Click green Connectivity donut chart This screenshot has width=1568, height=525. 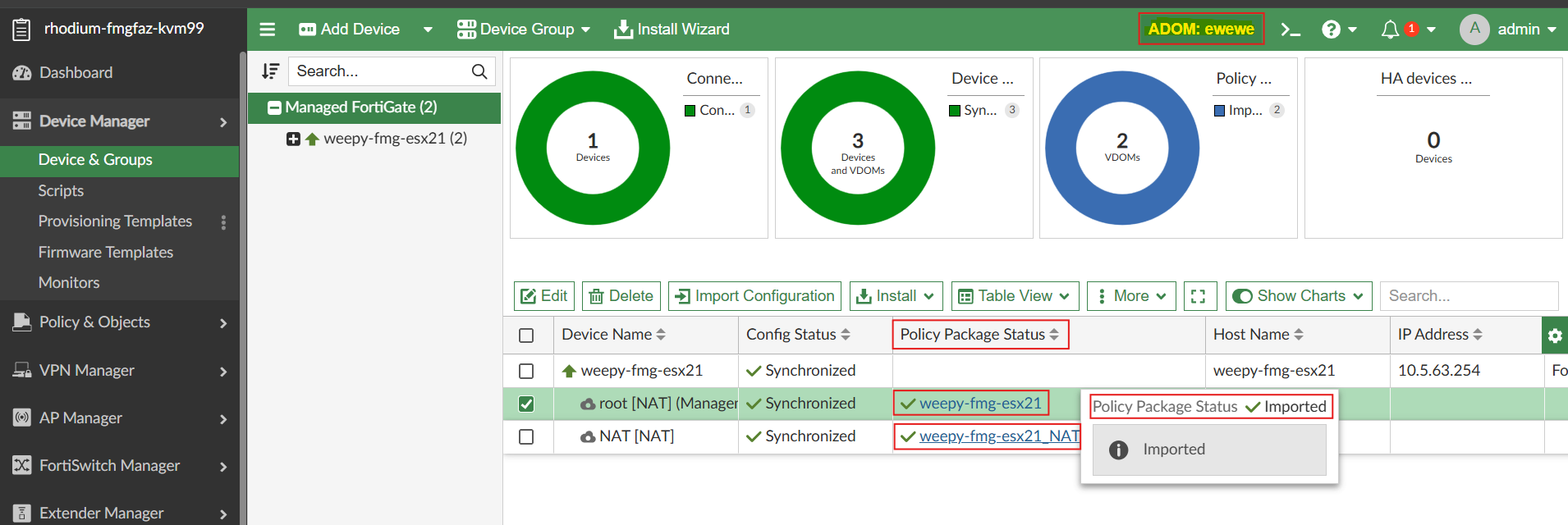(x=593, y=148)
